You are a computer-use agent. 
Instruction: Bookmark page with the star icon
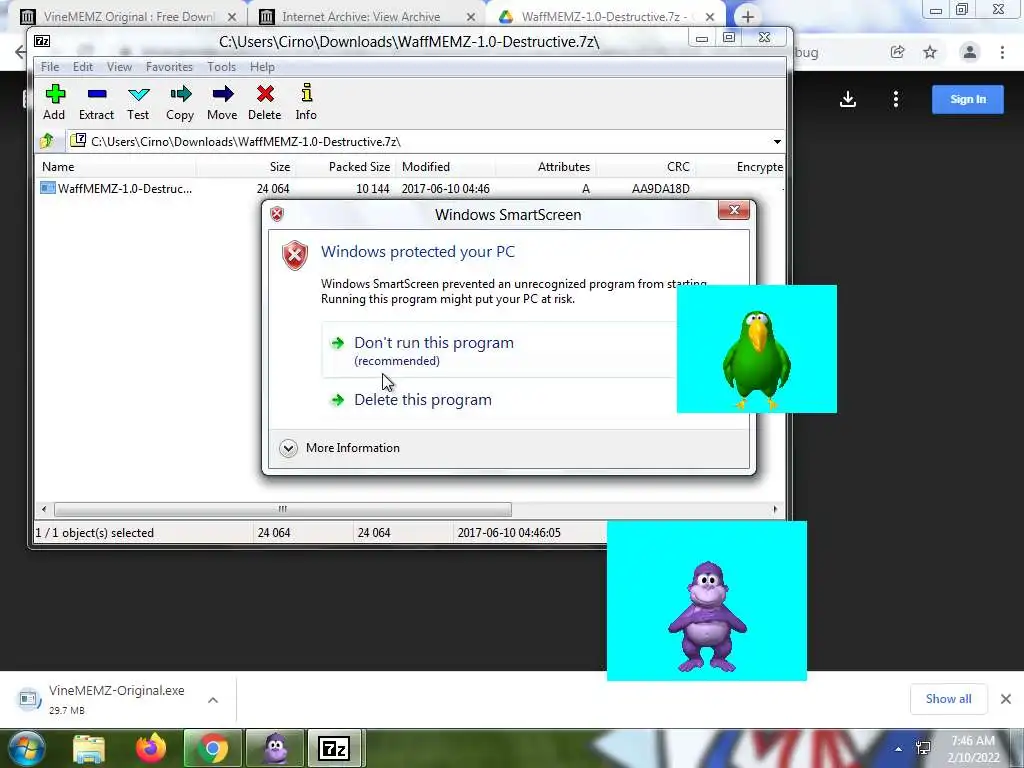[x=930, y=52]
